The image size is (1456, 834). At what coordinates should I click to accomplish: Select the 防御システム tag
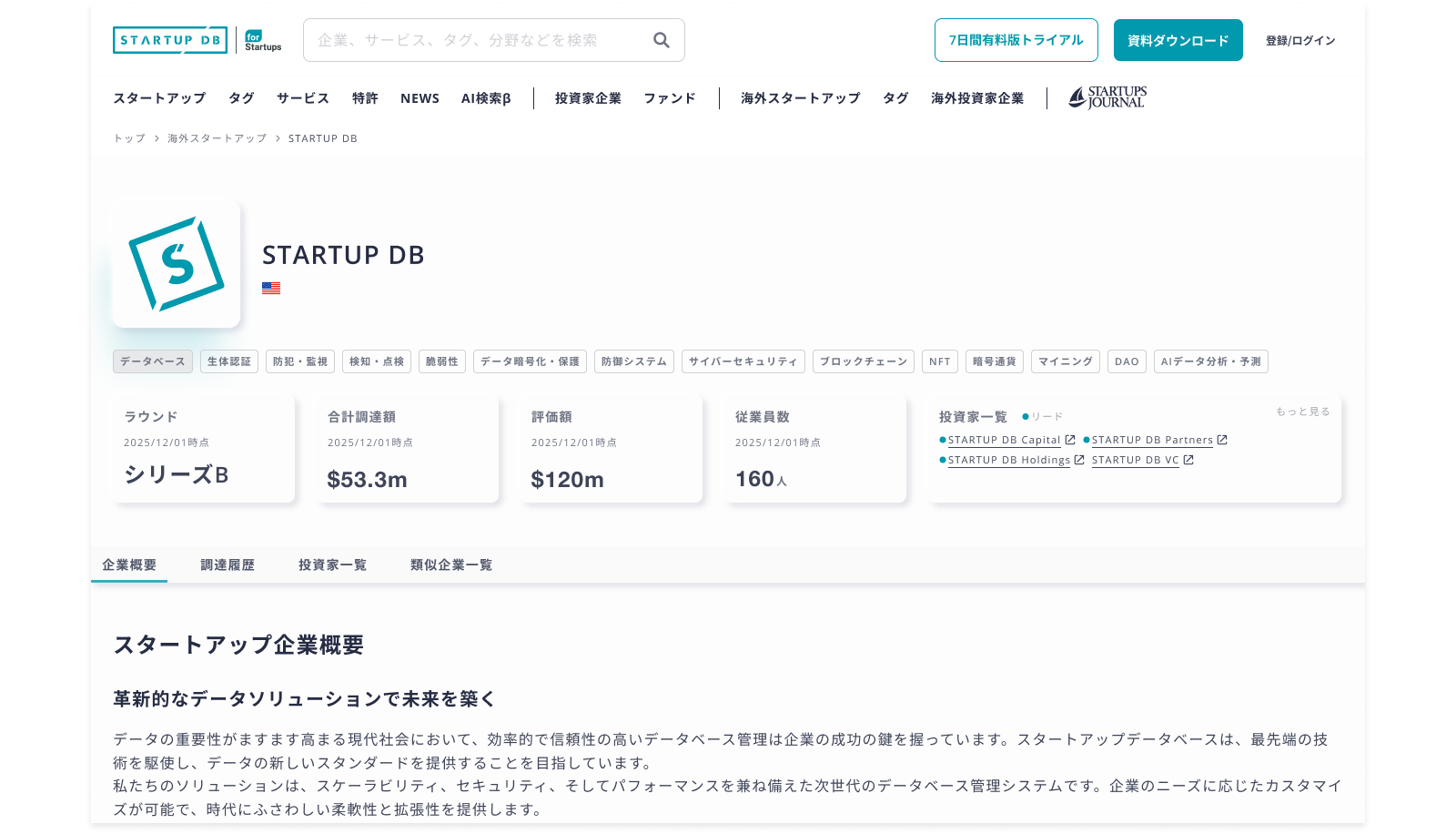(x=634, y=361)
